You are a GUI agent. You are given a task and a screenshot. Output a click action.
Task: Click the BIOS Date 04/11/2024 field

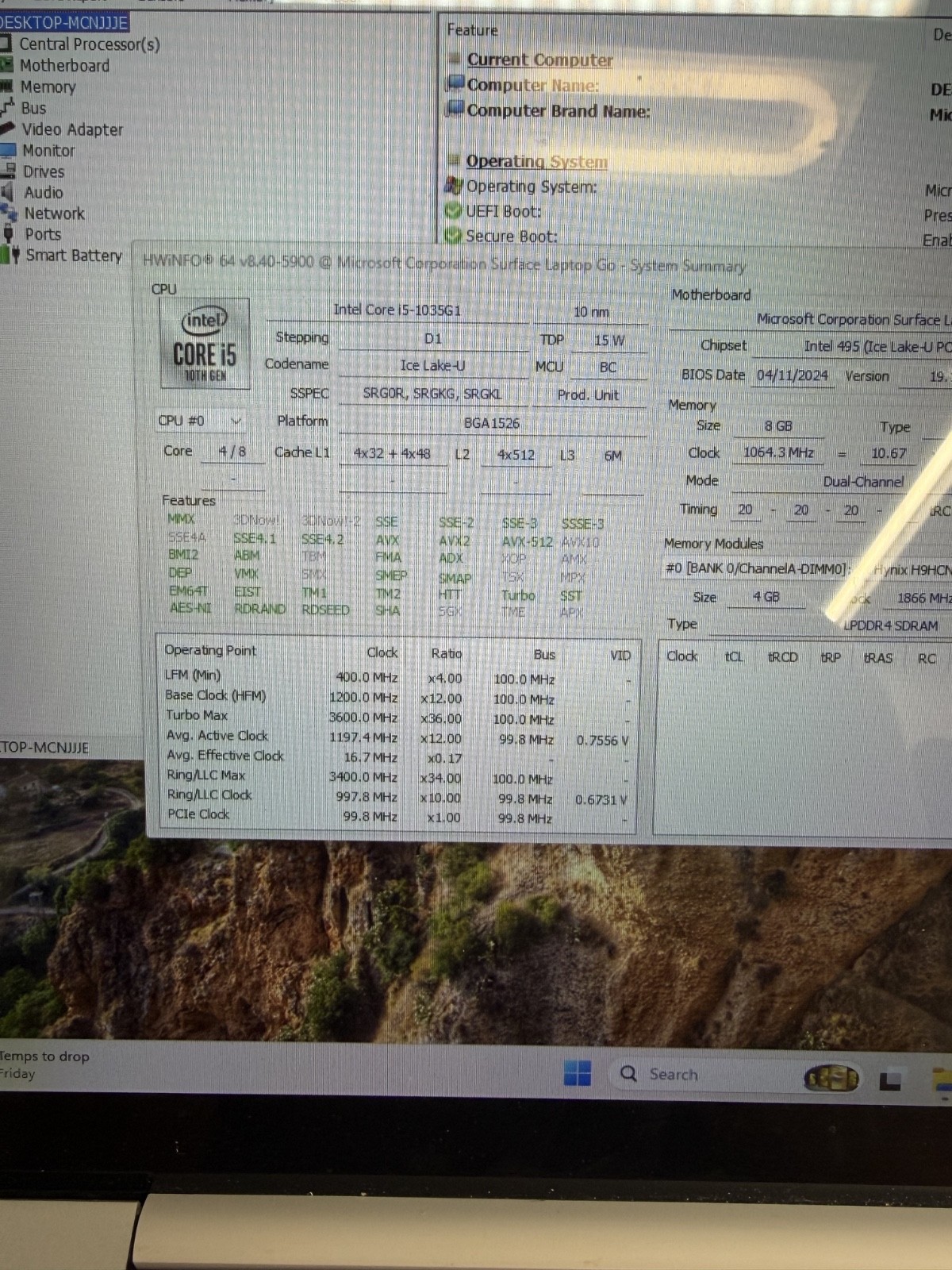[792, 375]
